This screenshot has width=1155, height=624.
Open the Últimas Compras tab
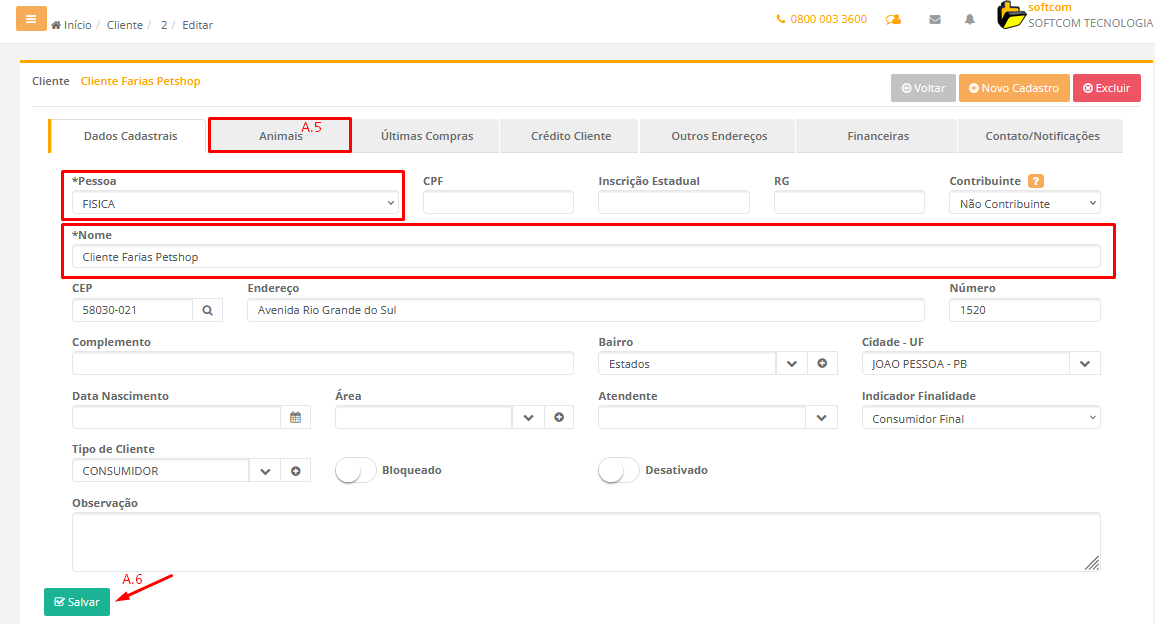[x=427, y=136]
